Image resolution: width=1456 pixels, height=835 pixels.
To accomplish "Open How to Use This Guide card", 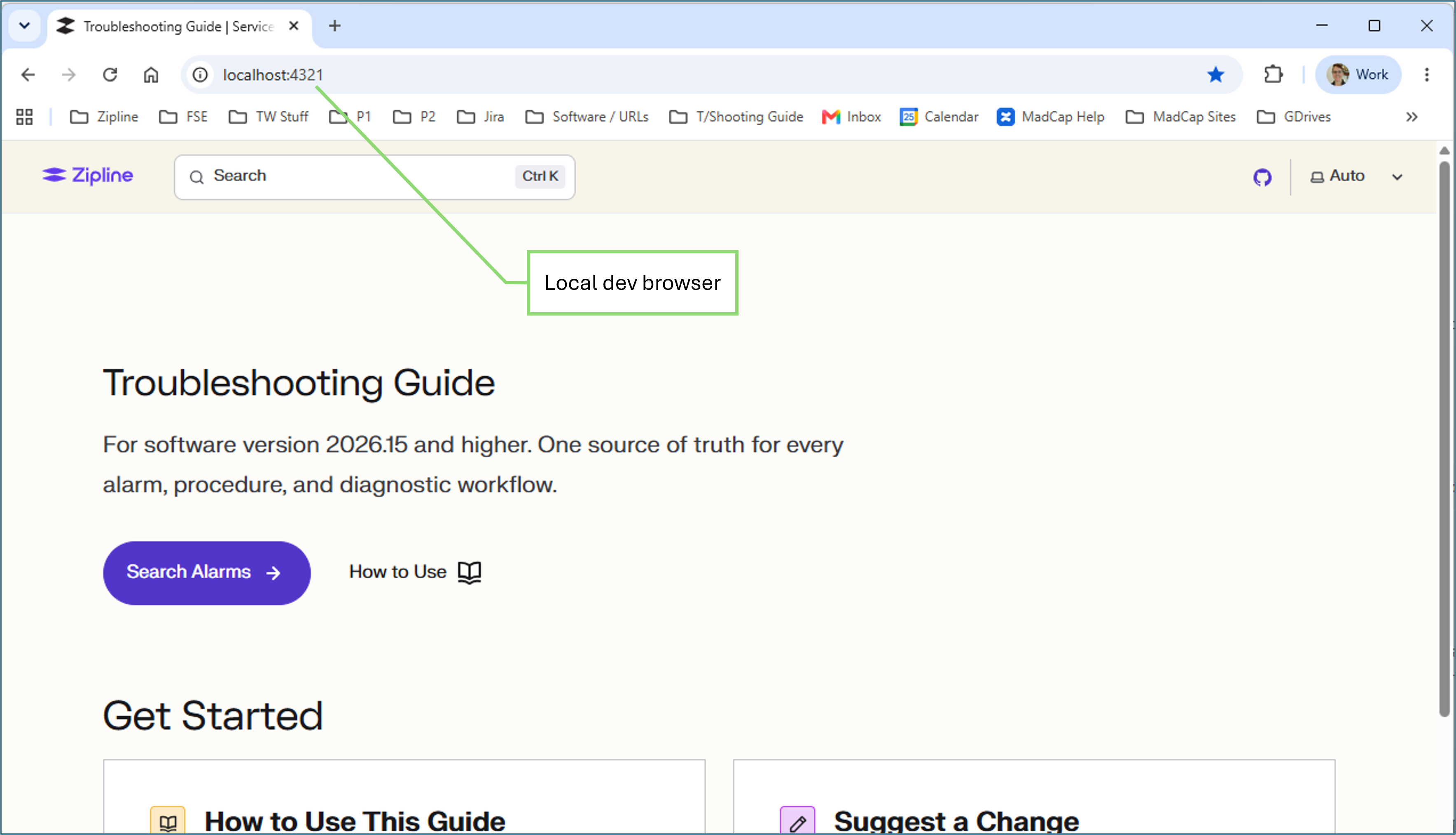I will 404,797.
